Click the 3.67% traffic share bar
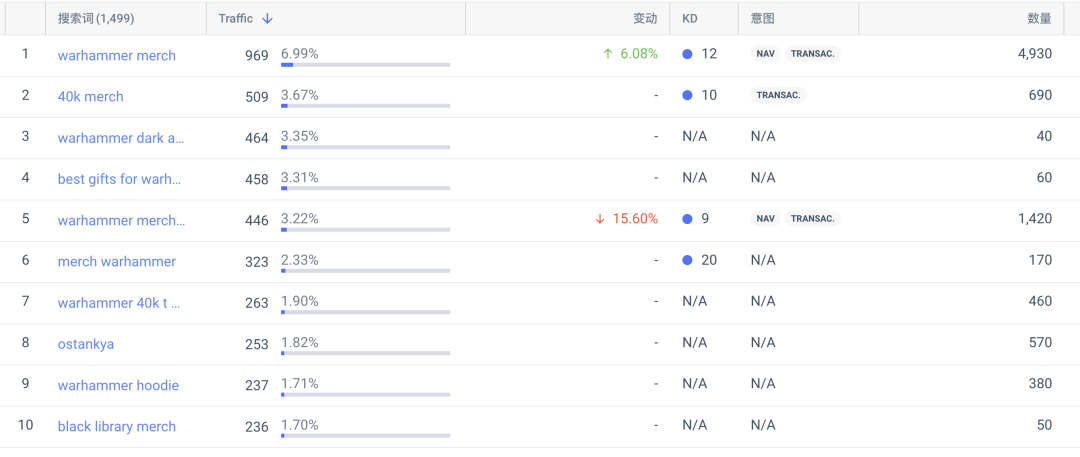The width and height of the screenshot is (1080, 457). coord(365,106)
